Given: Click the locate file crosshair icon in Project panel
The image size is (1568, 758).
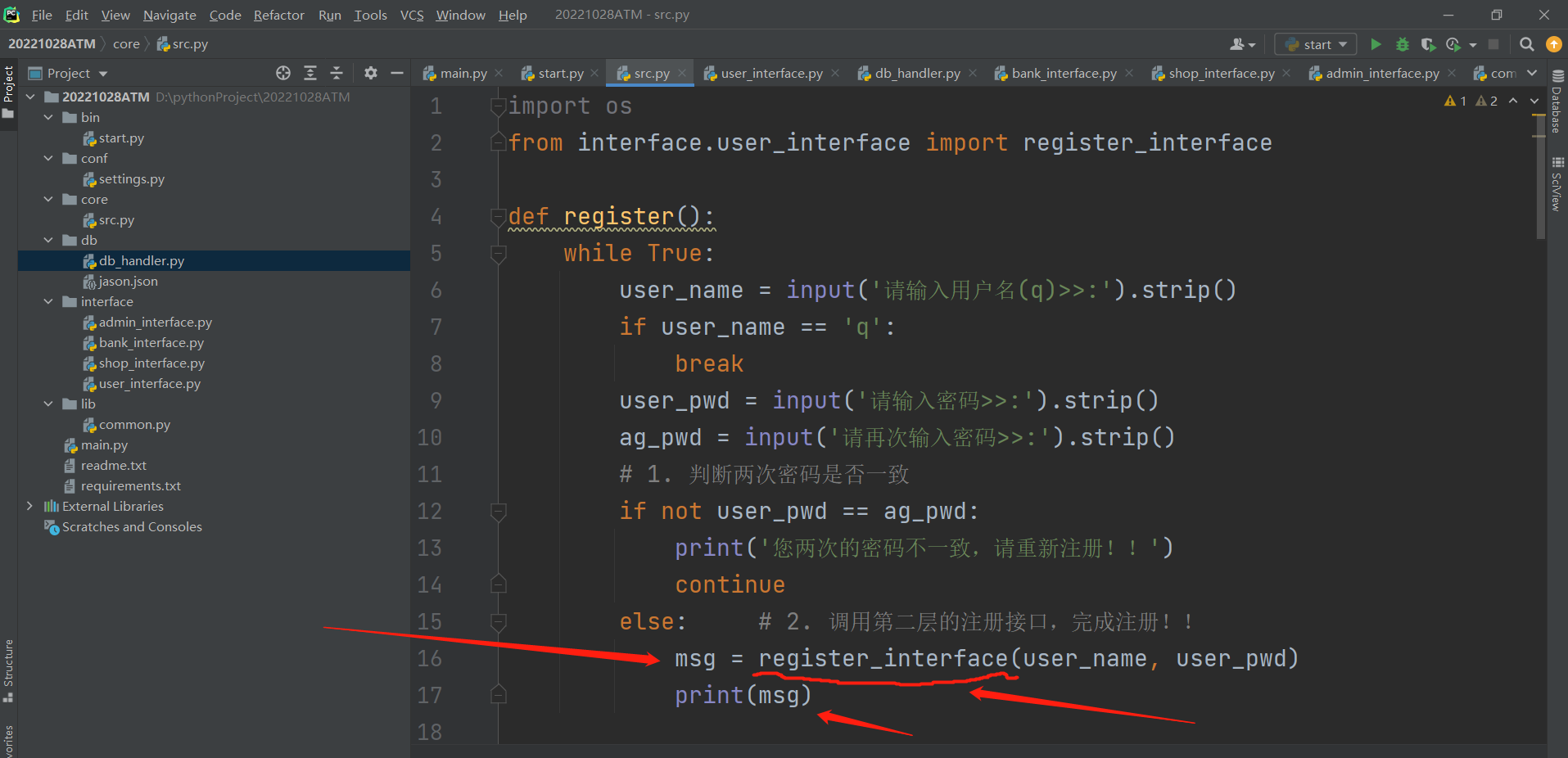Looking at the screenshot, I should pos(283,73).
